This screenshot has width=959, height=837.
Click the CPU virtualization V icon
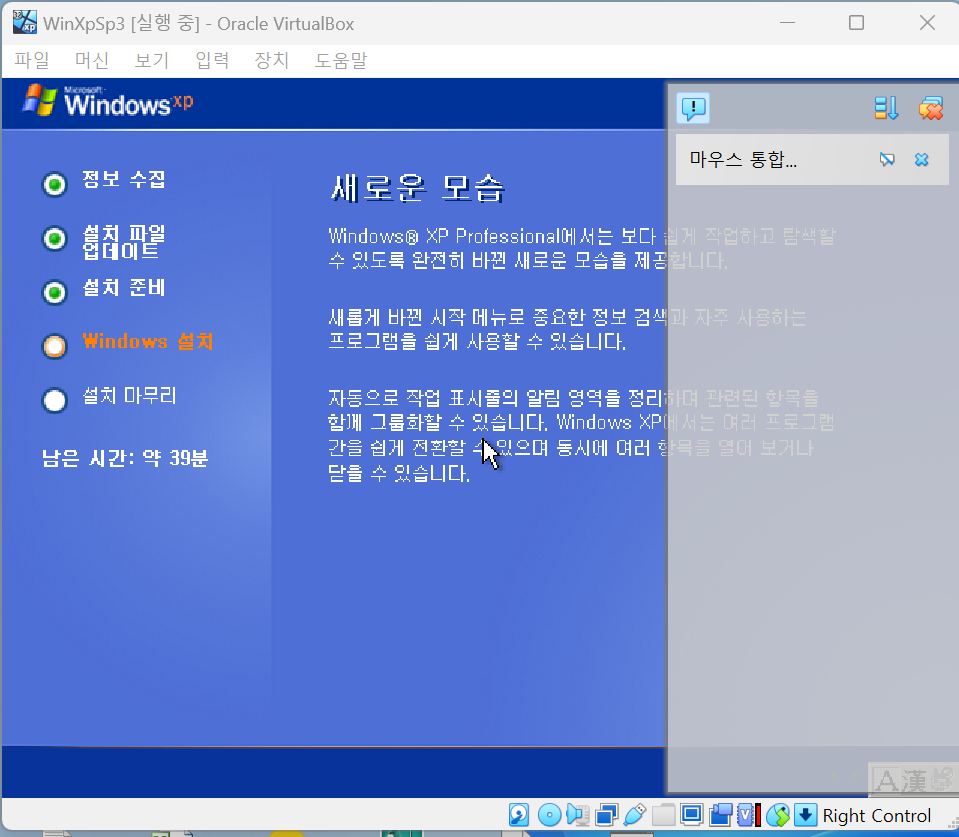coord(749,815)
